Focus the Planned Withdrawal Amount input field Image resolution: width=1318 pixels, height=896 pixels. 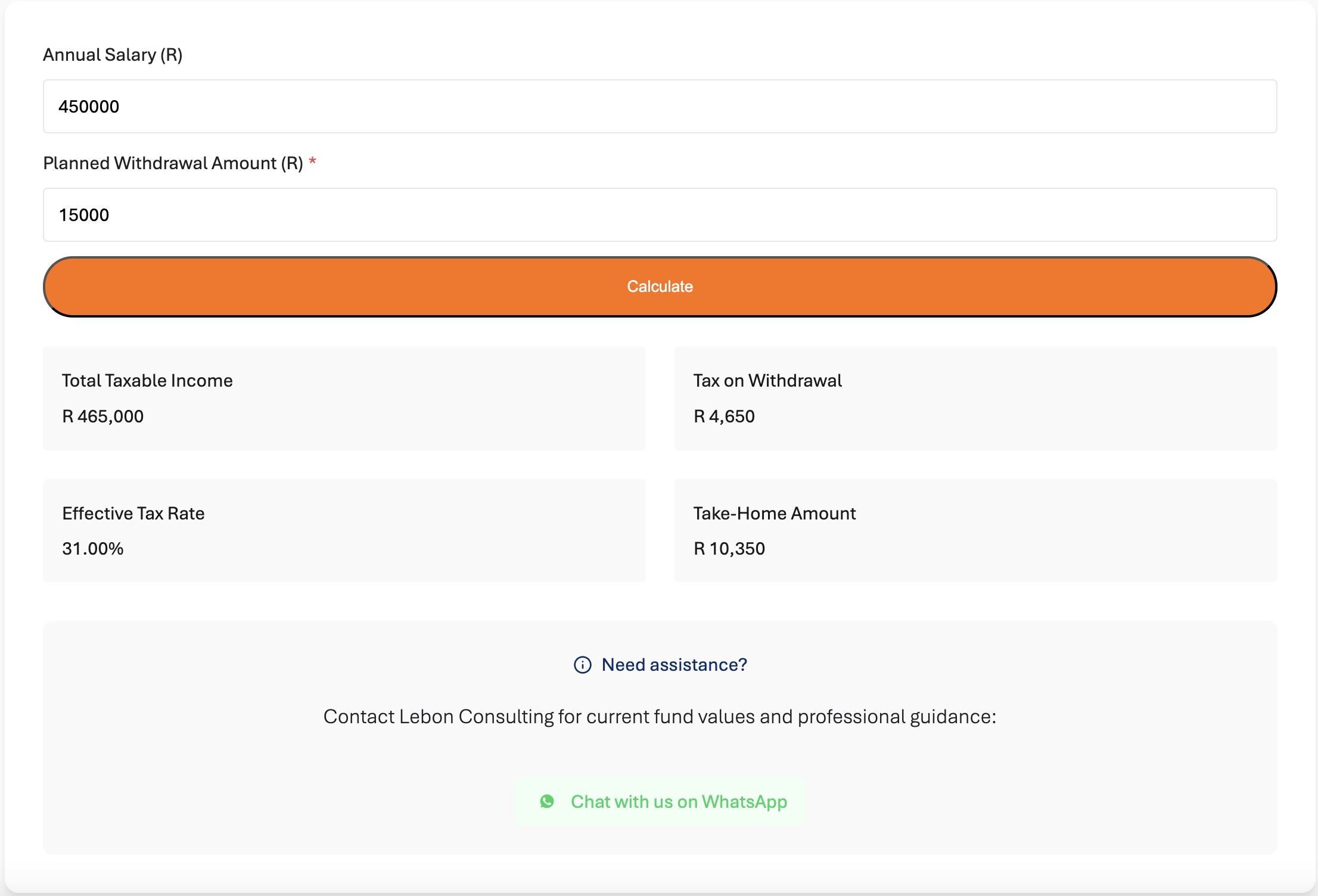coord(660,214)
